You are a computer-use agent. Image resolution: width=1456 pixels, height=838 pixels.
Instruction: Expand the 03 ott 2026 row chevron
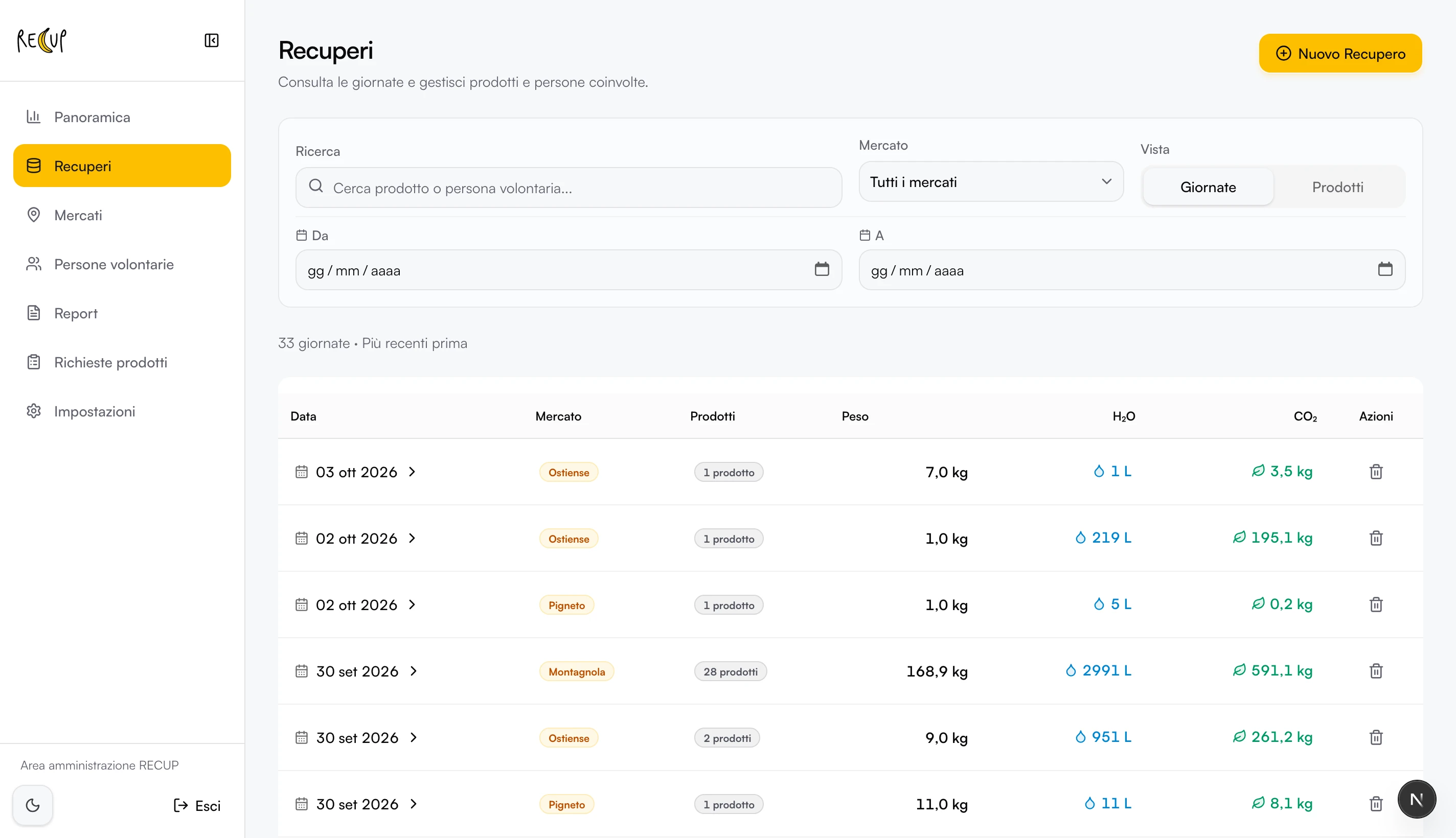[x=412, y=472]
